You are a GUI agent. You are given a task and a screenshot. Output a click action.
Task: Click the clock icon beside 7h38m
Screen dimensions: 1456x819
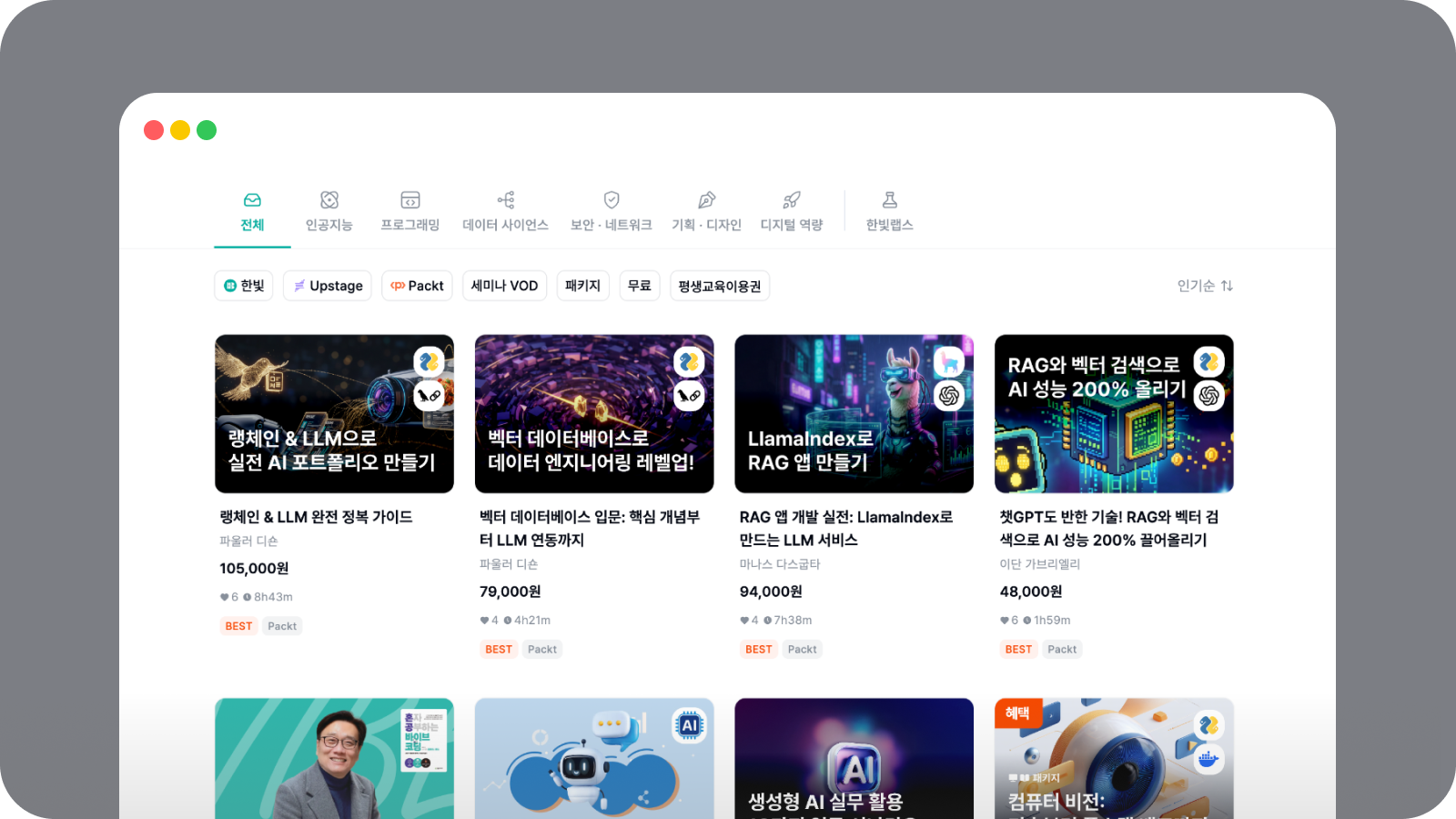coord(768,621)
